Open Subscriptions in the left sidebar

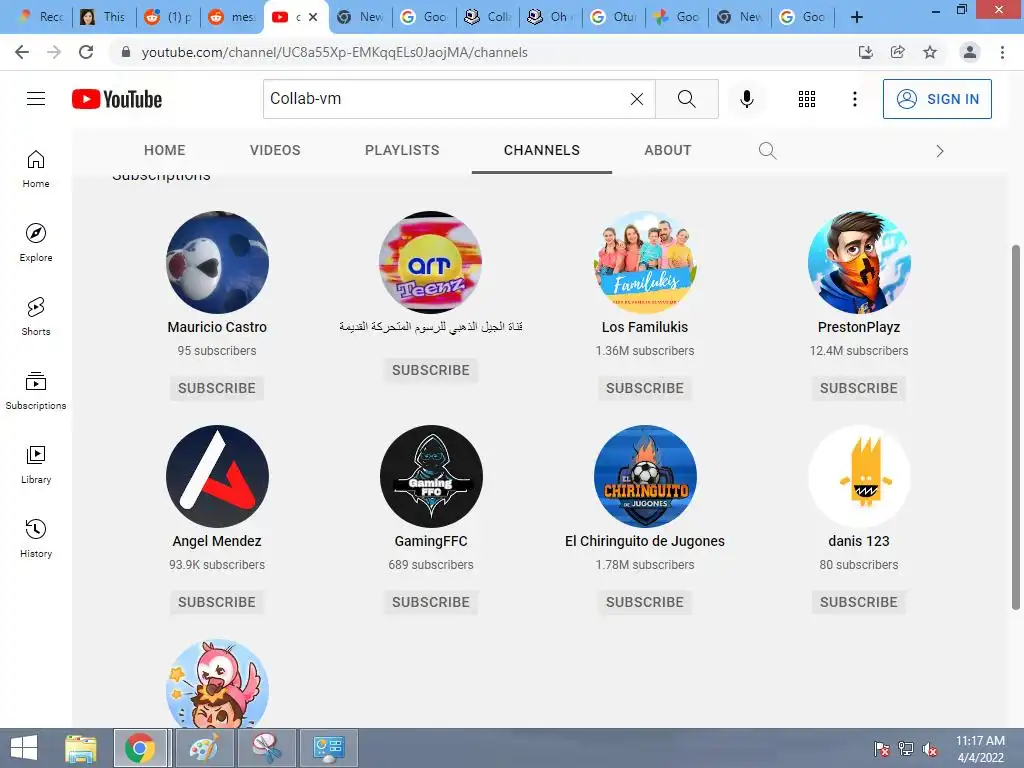36,391
